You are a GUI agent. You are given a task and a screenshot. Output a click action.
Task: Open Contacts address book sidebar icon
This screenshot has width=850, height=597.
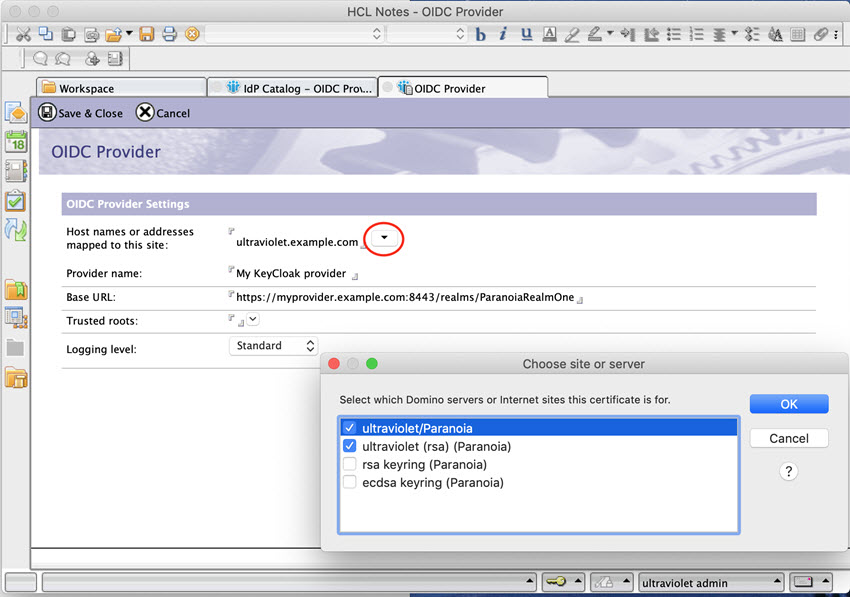coord(16,171)
